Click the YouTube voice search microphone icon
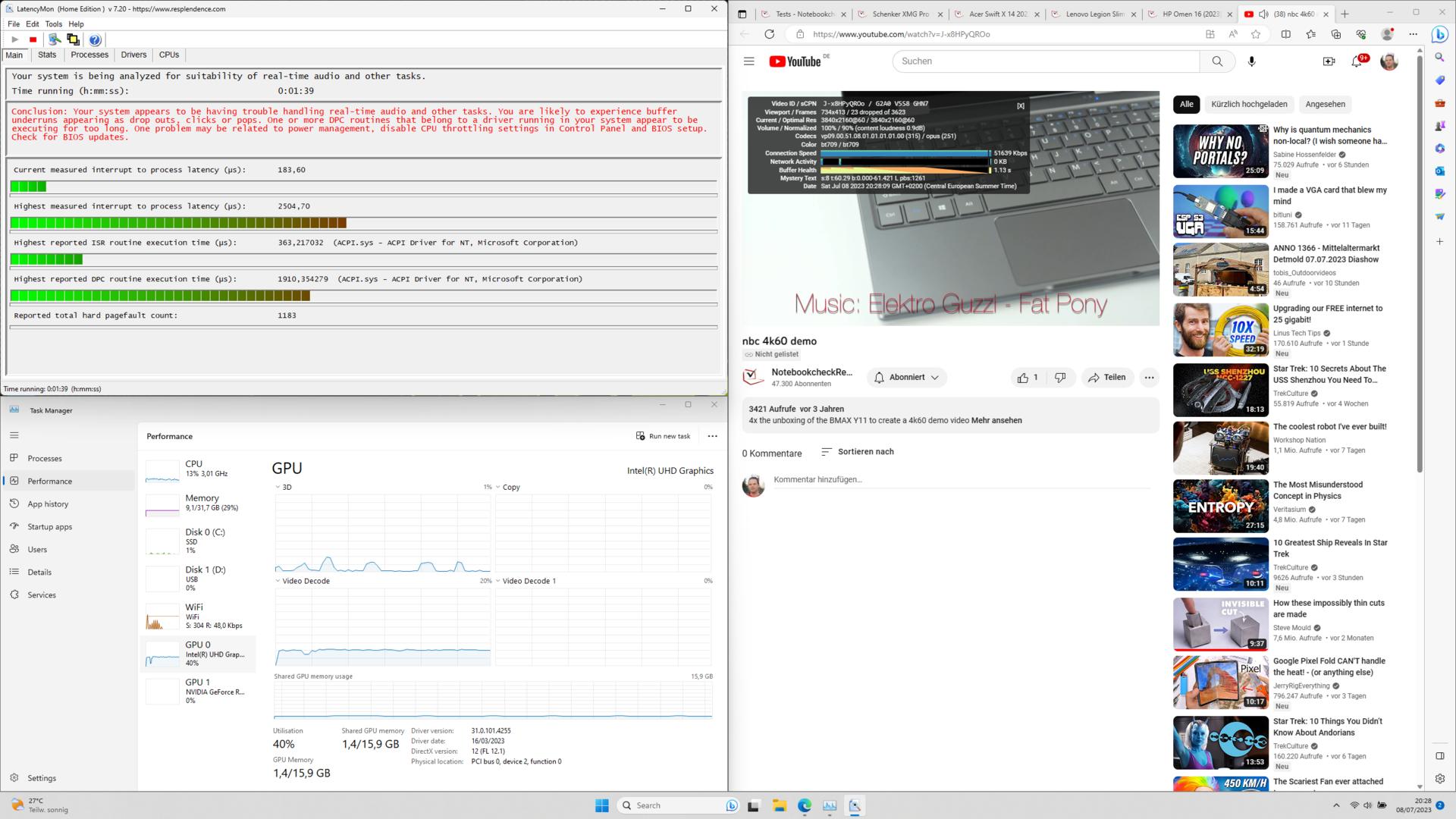1456x819 pixels. [x=1251, y=61]
